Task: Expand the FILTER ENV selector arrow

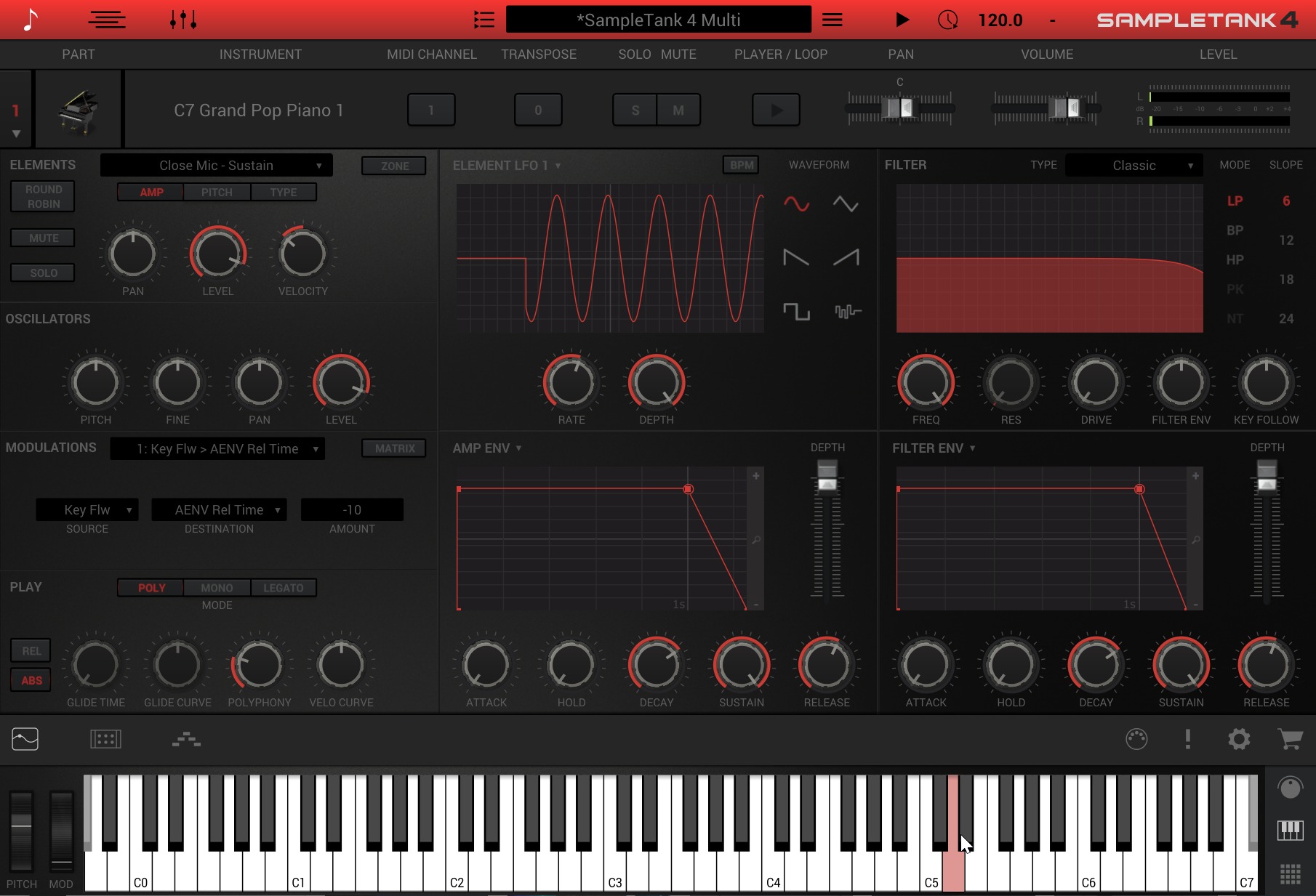Action: tap(972, 448)
